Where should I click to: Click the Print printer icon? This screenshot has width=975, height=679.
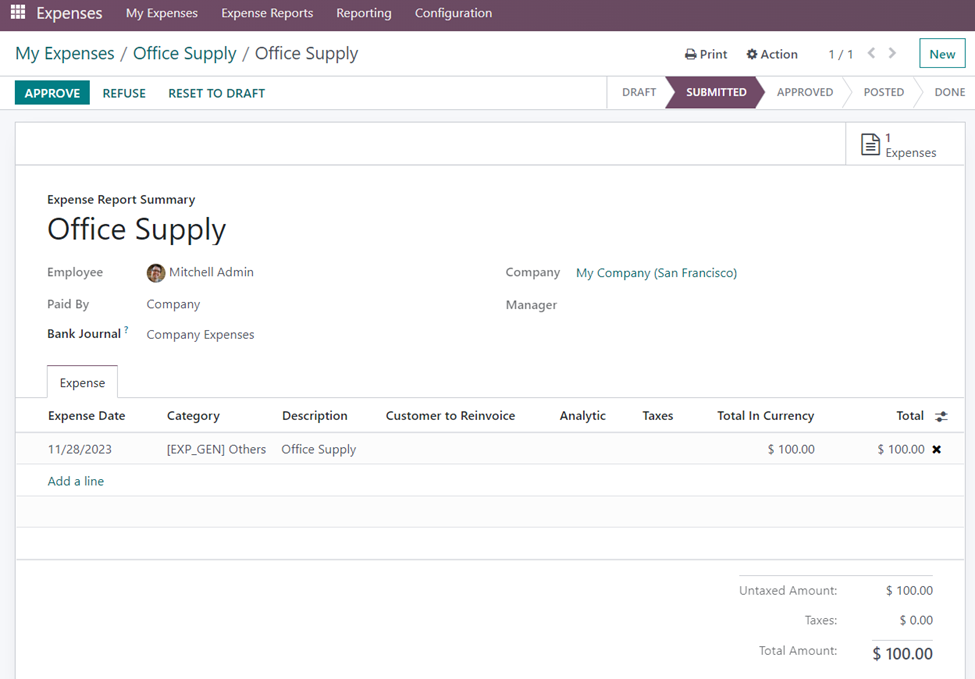click(x=690, y=54)
